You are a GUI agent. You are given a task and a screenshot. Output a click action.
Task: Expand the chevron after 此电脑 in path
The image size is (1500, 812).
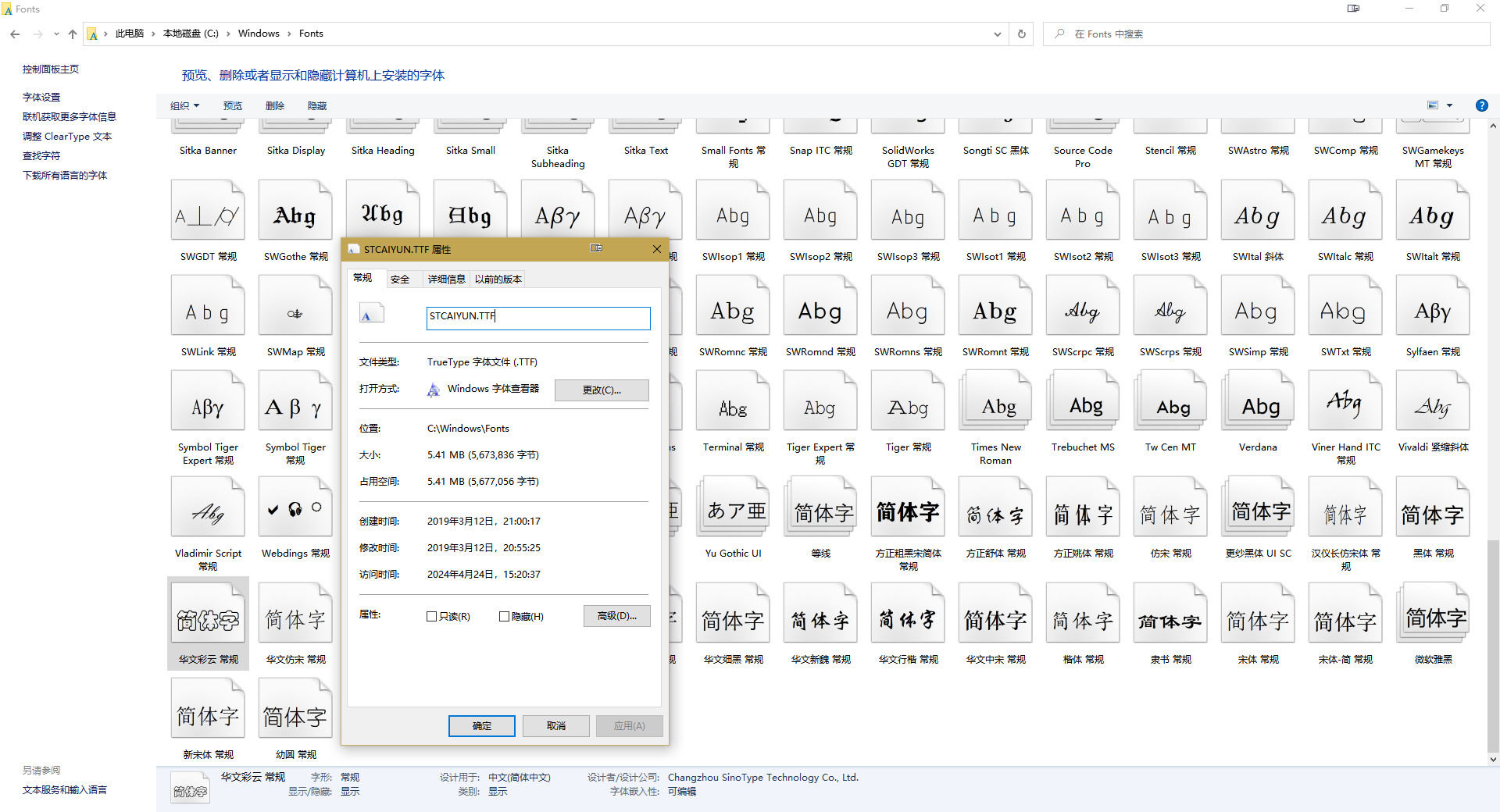point(153,34)
